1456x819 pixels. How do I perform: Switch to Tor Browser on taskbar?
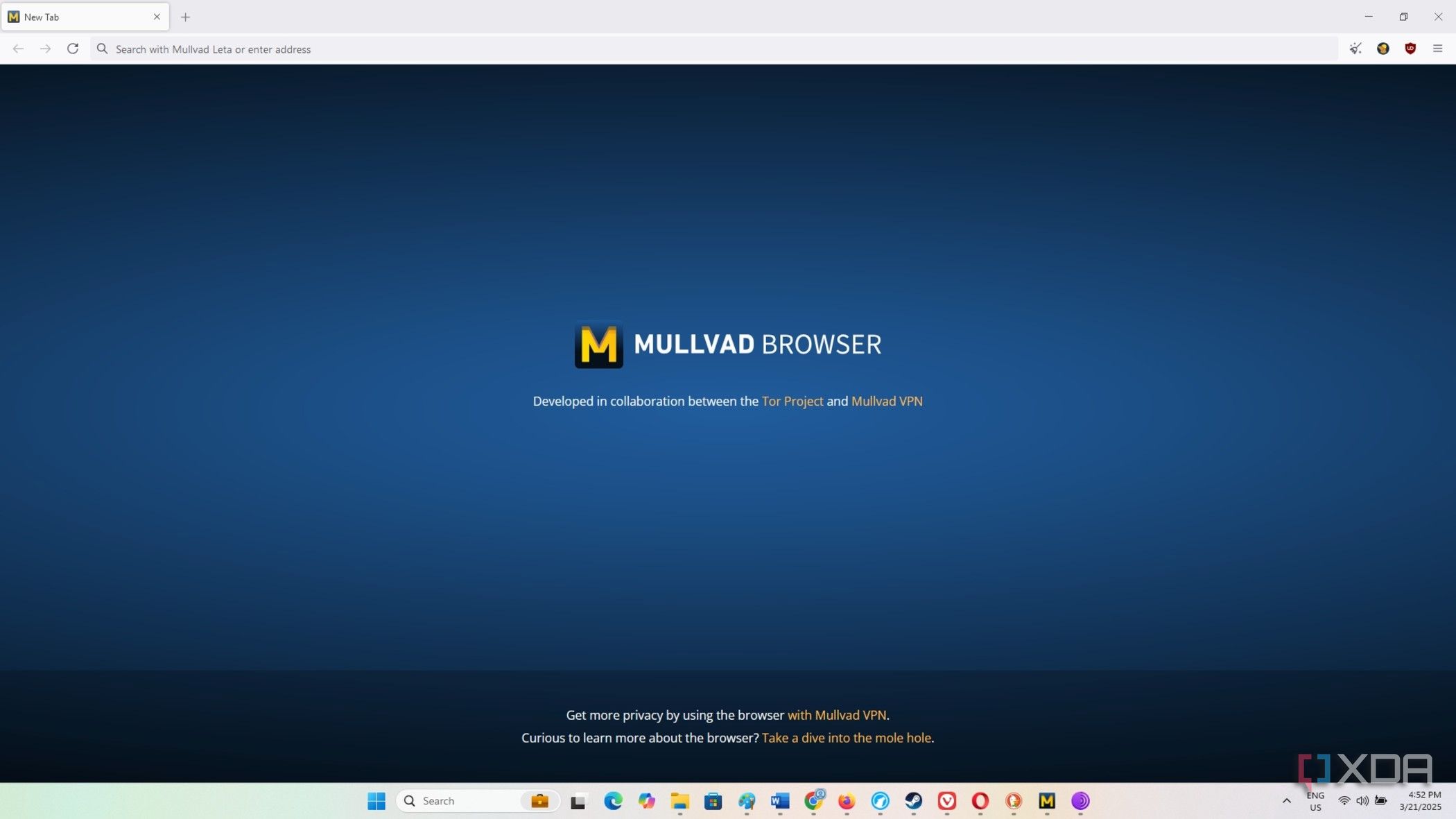1080,801
